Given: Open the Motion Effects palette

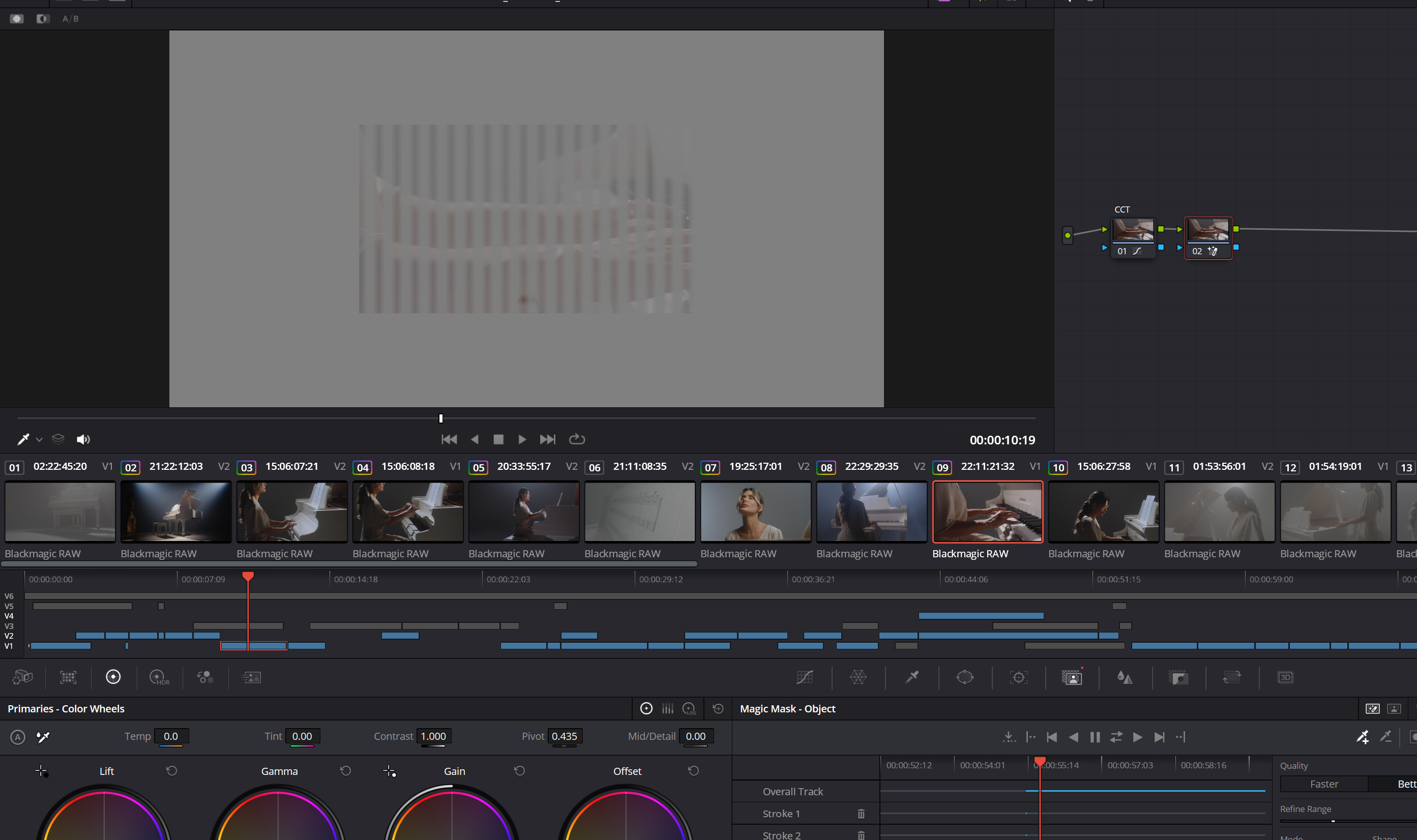Looking at the screenshot, I should (x=251, y=677).
